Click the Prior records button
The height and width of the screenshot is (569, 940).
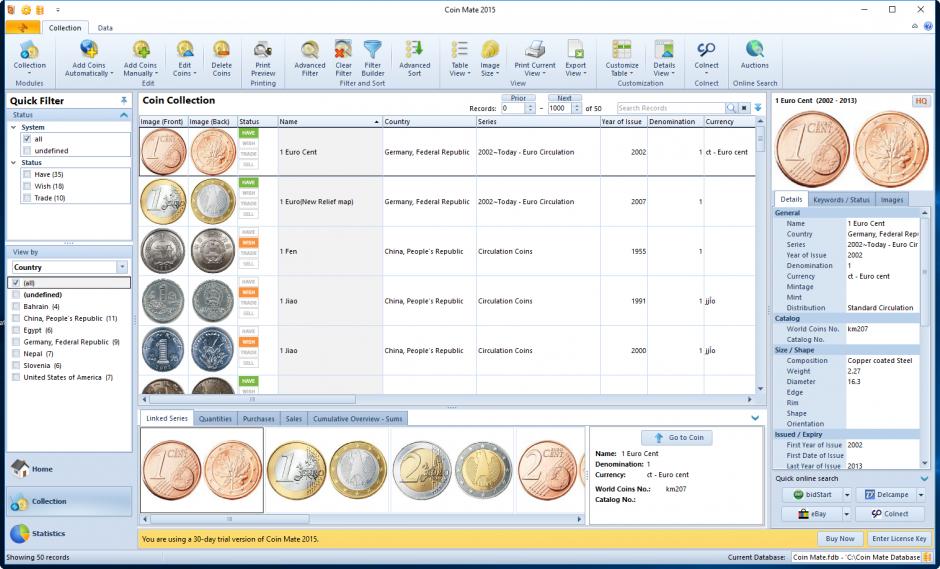pyautogui.click(x=519, y=98)
